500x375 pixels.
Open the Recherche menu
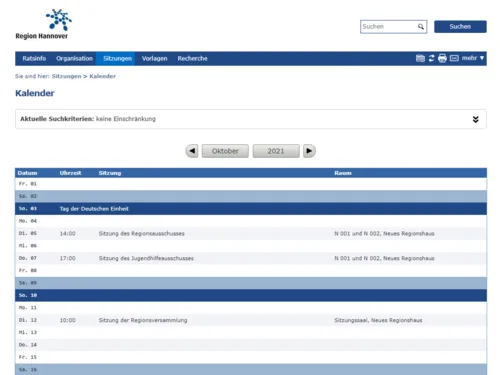192,58
